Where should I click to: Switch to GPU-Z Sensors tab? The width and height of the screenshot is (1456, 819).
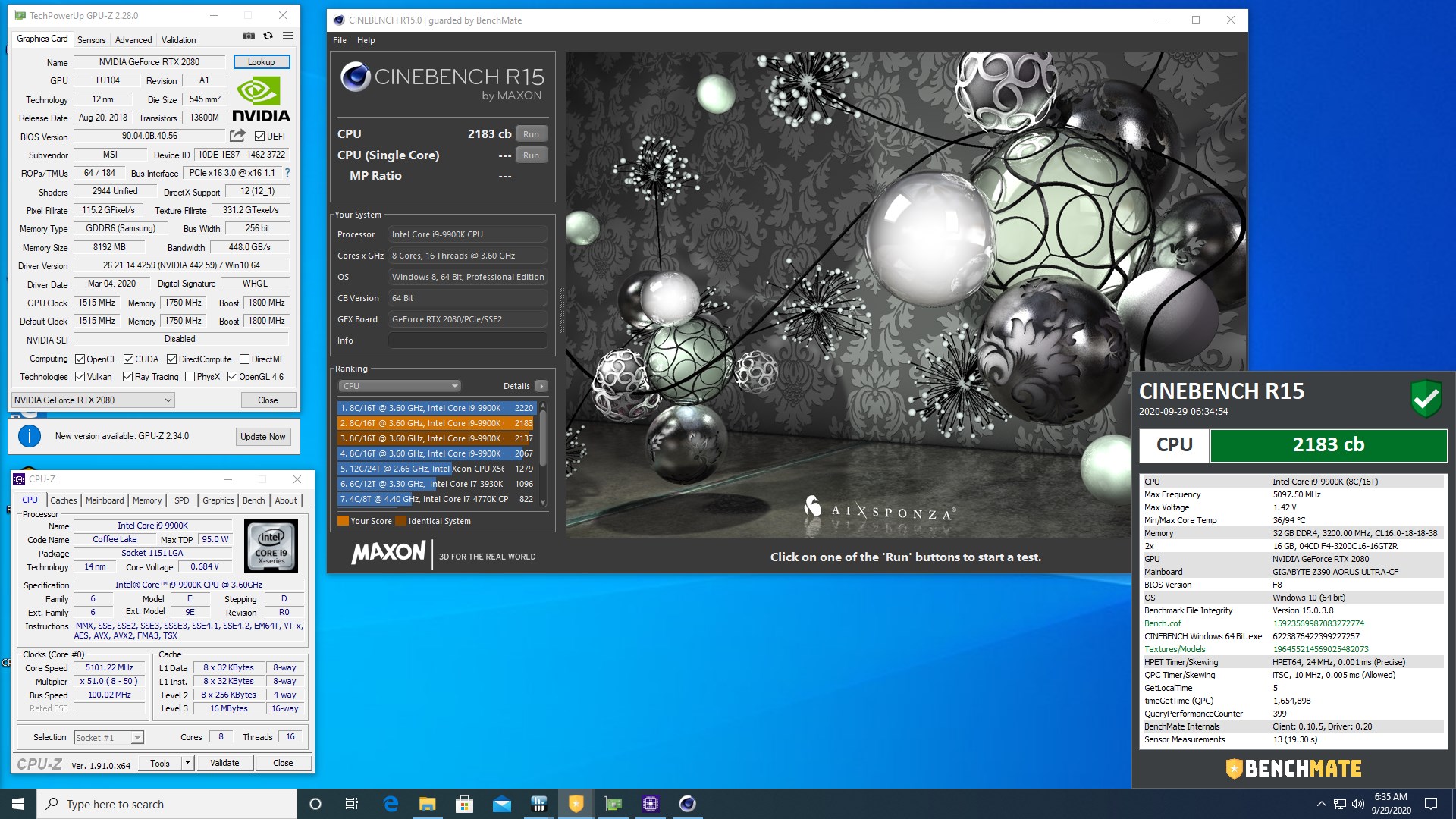(x=91, y=40)
